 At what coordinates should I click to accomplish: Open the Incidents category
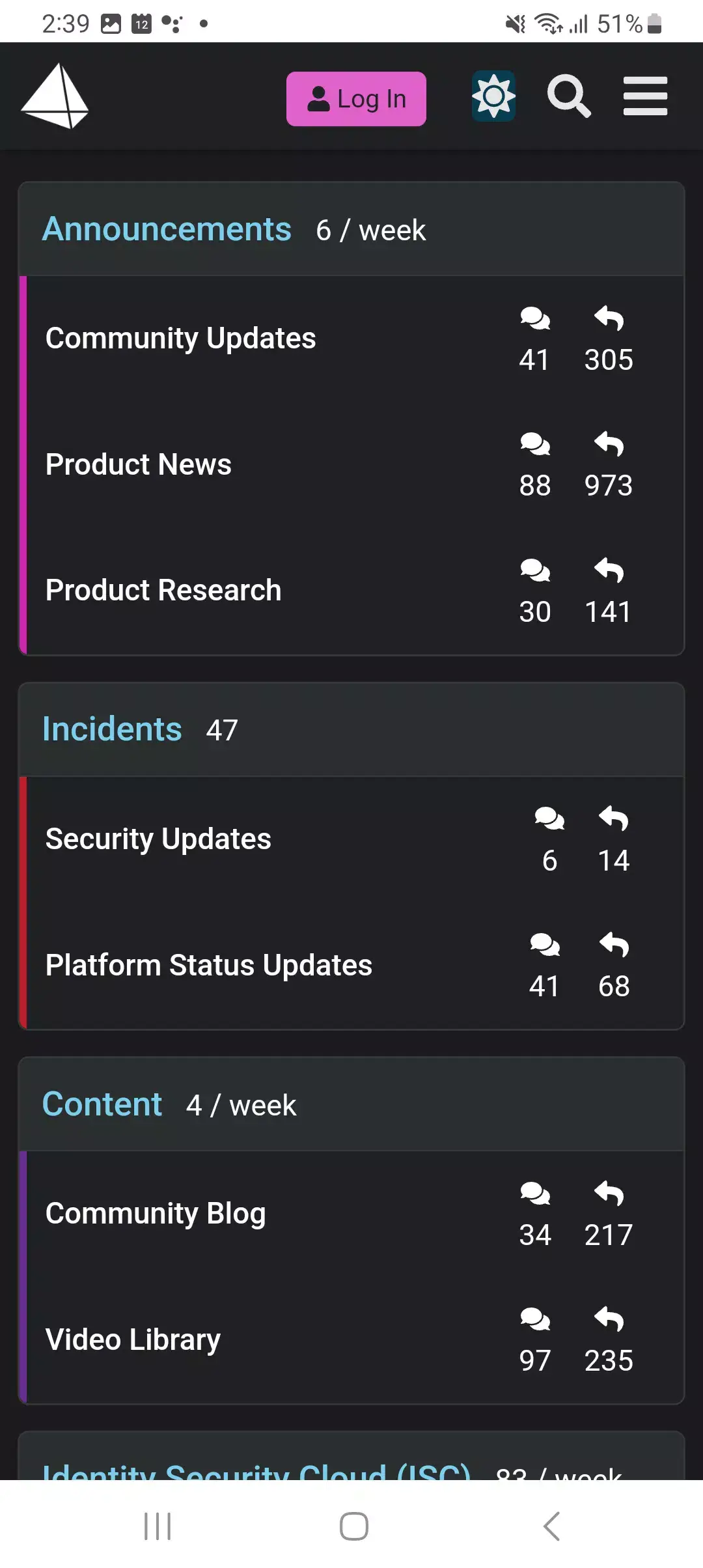pos(111,729)
